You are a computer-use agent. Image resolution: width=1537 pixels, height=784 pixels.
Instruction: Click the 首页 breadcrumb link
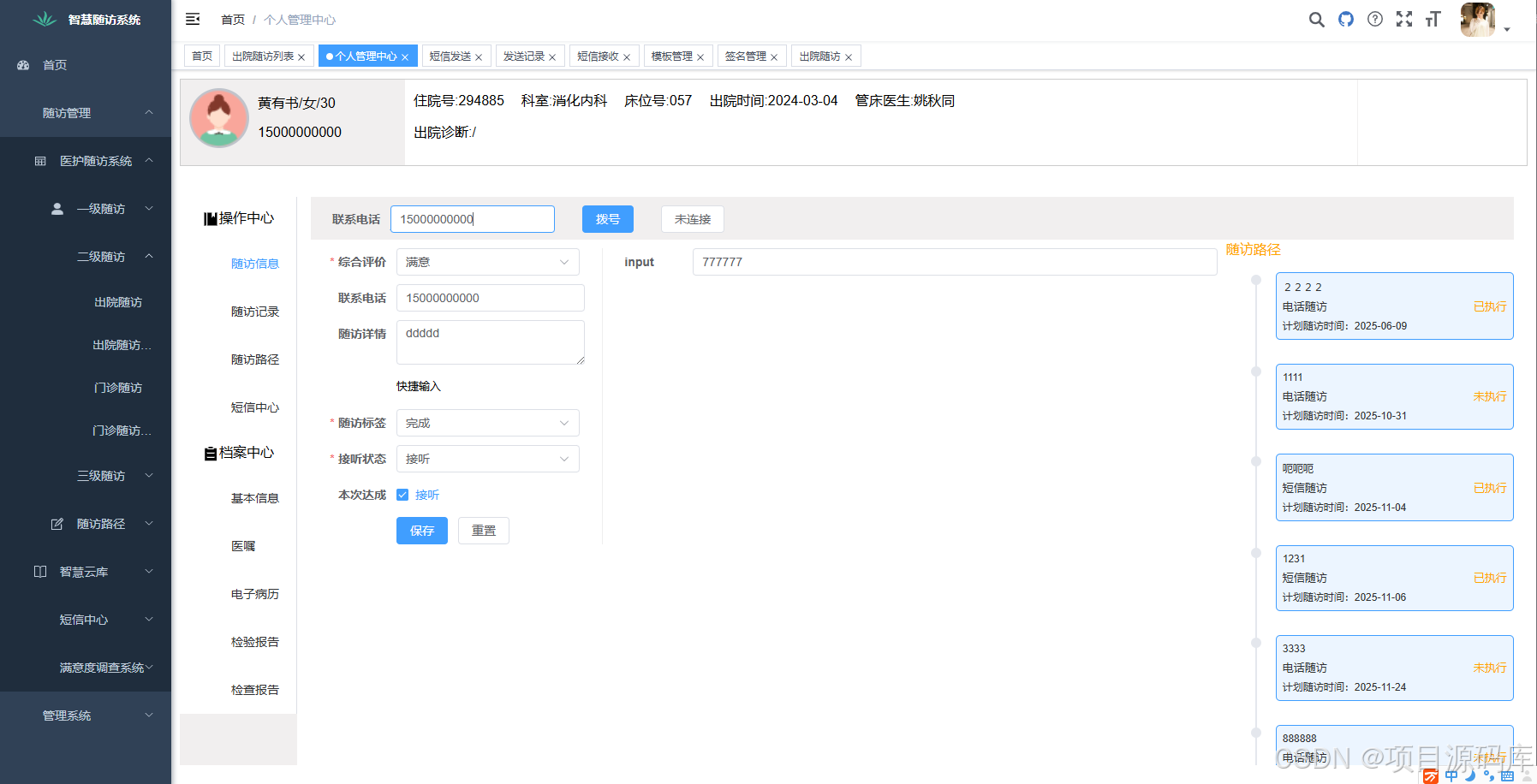point(233,20)
